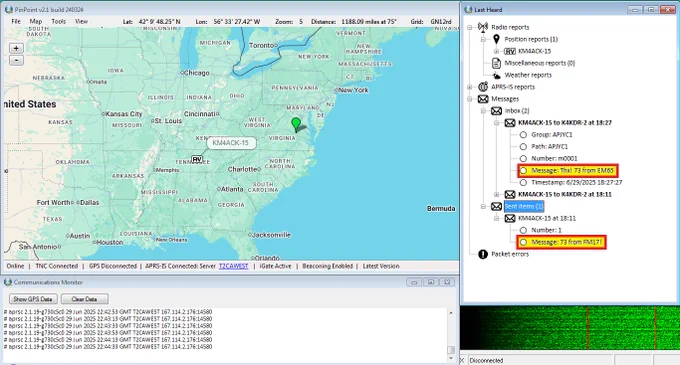Click envelope icon for KM4ACK-15 at 18:11

[x=510, y=218]
